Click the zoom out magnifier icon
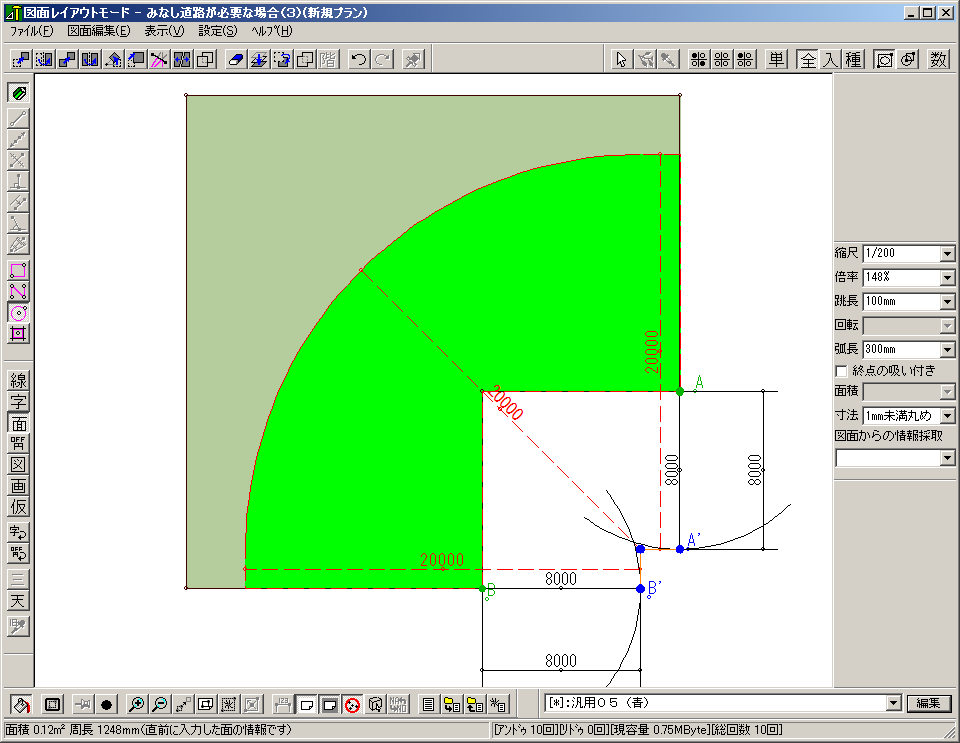Screen dimensions: 960x743 [160, 704]
